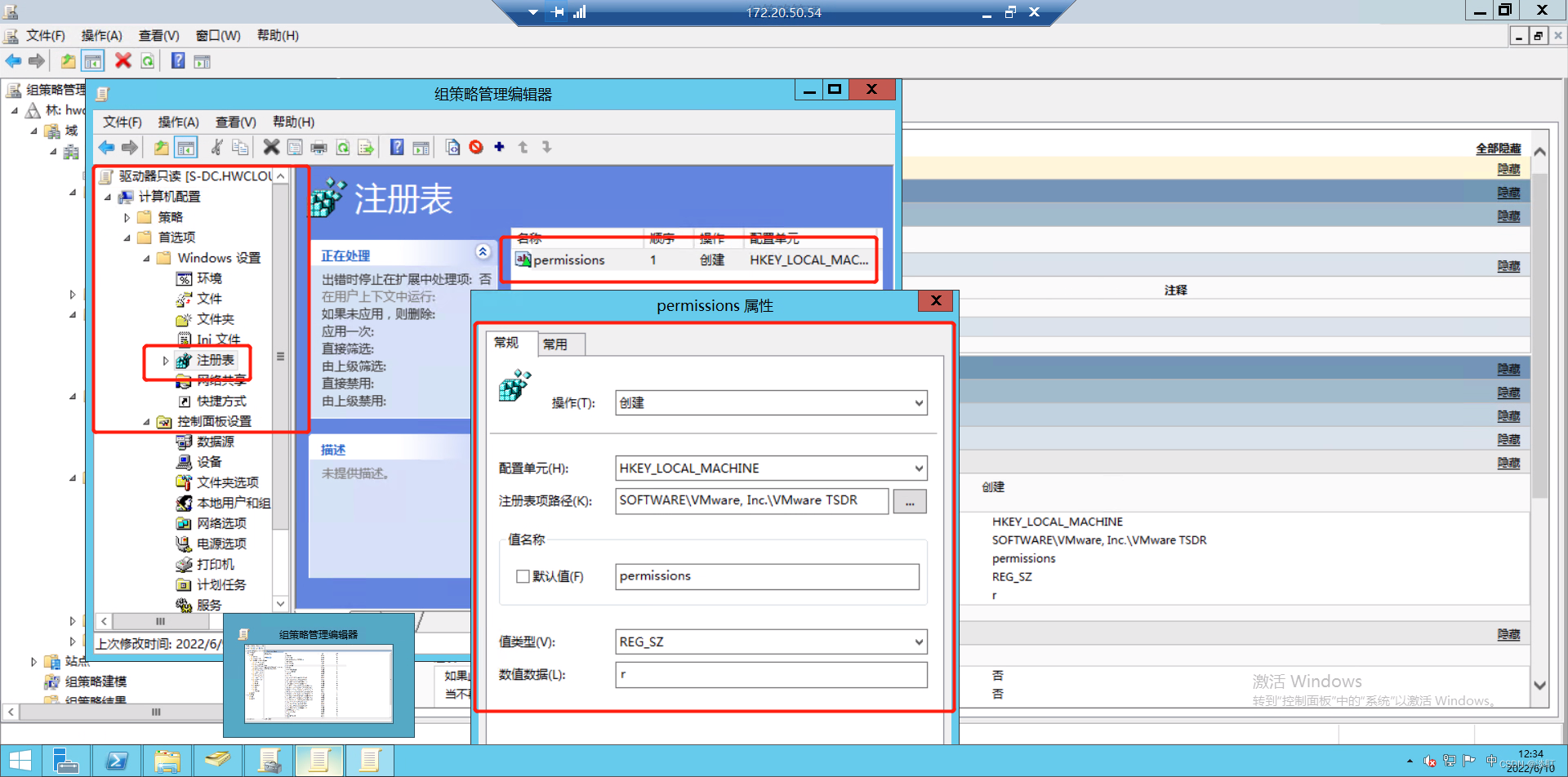Select the permissions row in registry list
Image resolution: width=1568 pixels, height=777 pixels.
coord(693,260)
